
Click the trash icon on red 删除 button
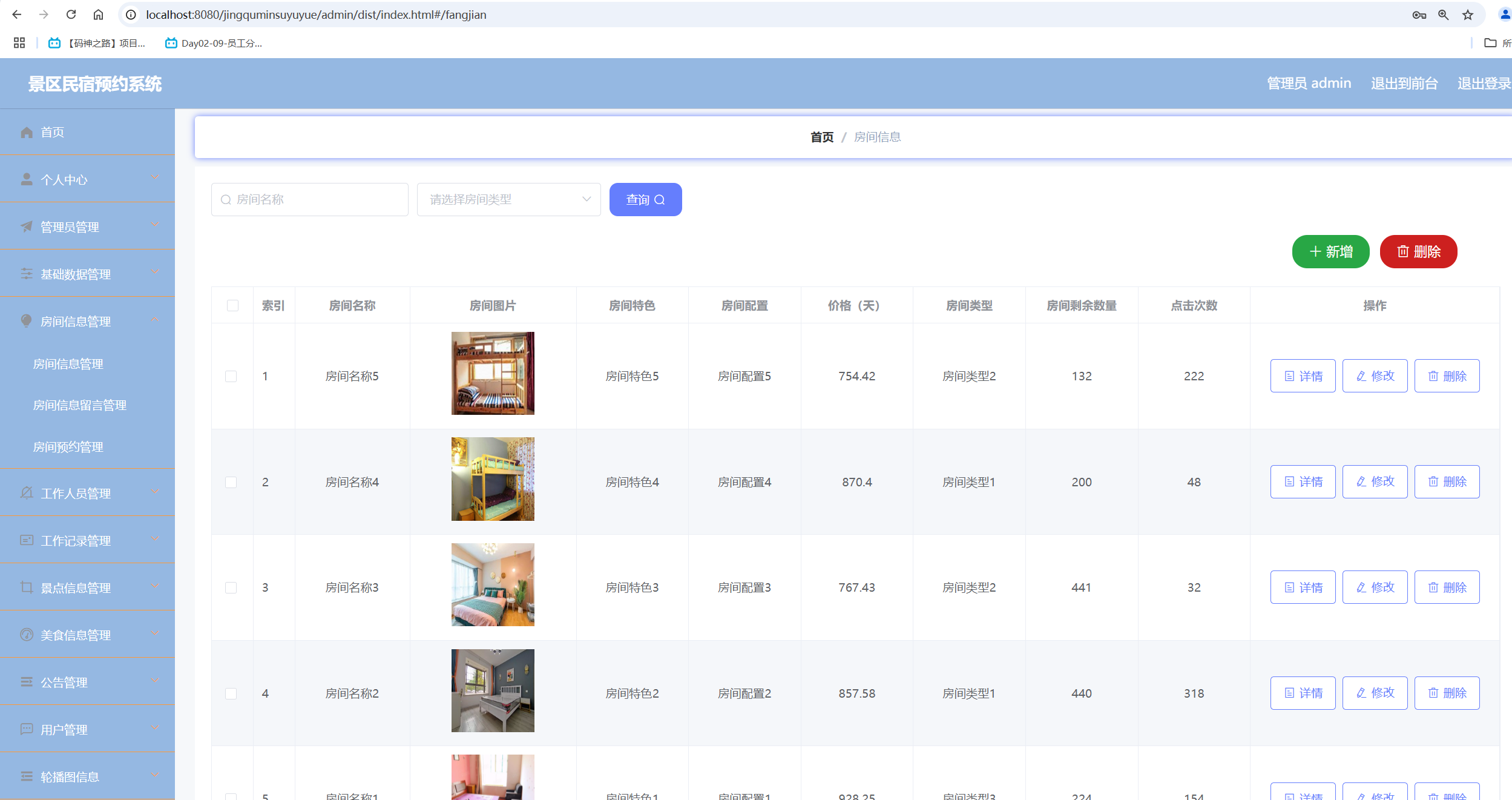(1402, 251)
